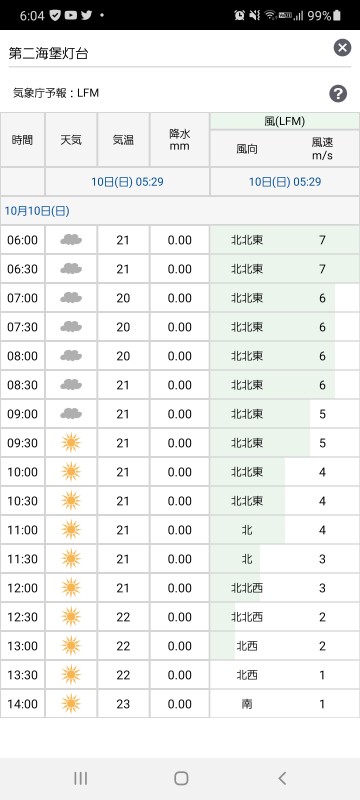Tap the Android home navigation icon
The height and width of the screenshot is (800, 360).
181,778
